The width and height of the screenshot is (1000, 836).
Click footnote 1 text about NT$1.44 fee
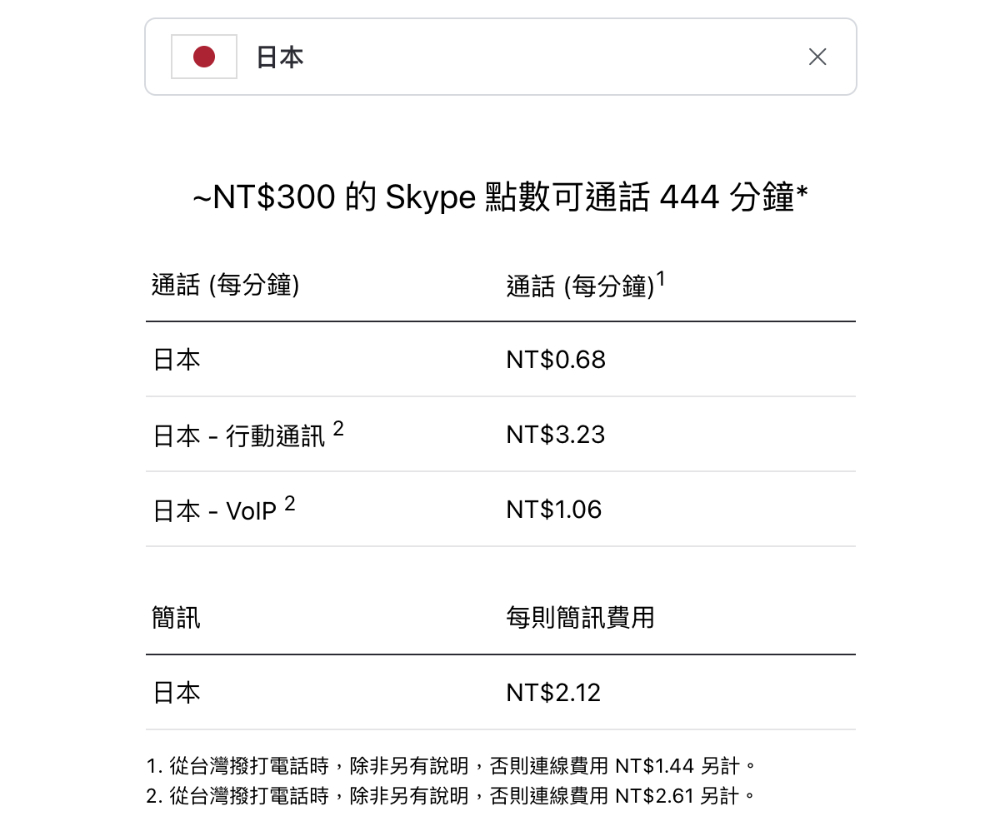pos(451,765)
